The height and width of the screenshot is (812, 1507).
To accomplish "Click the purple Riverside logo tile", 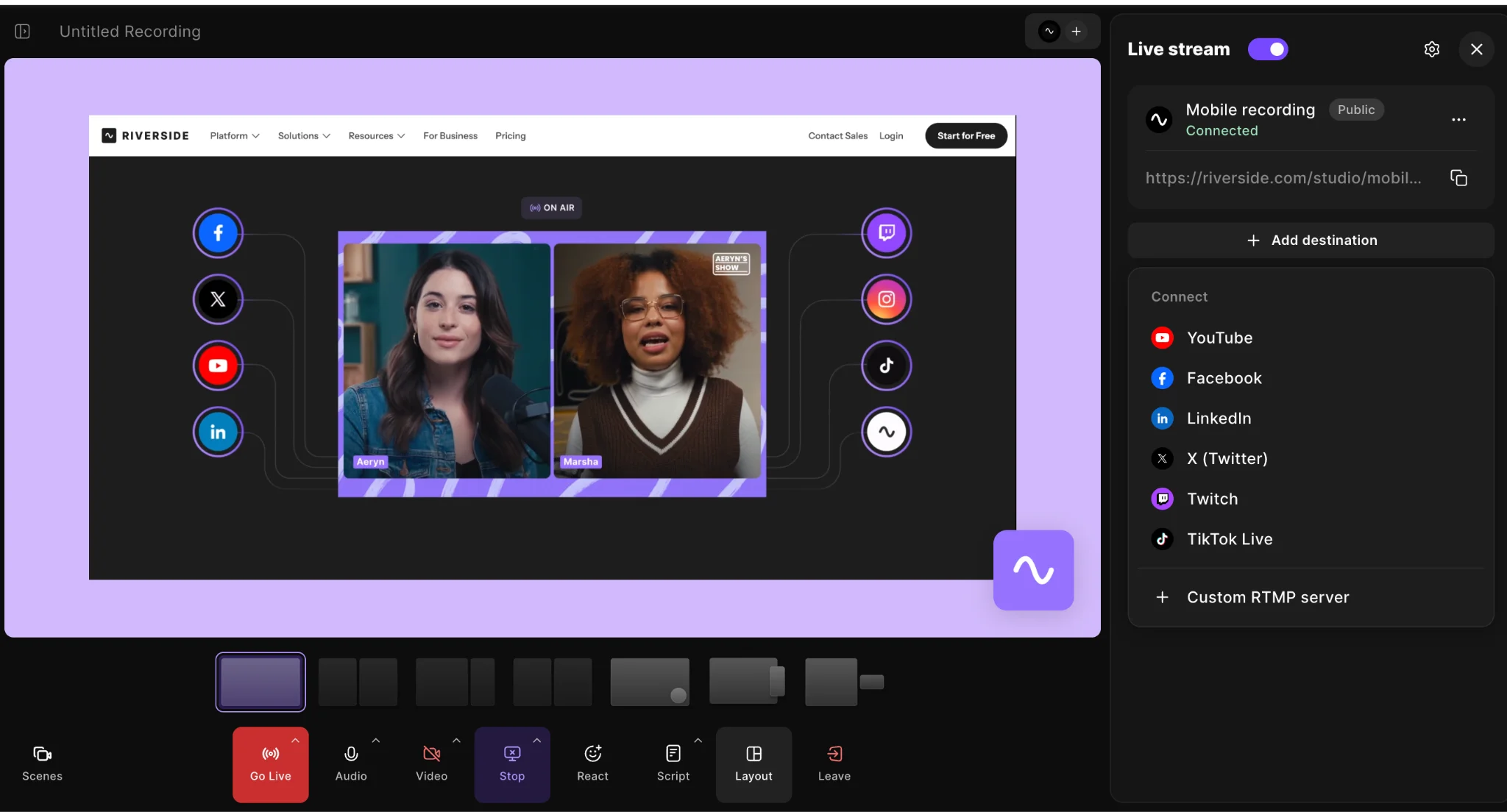I will coord(1033,570).
